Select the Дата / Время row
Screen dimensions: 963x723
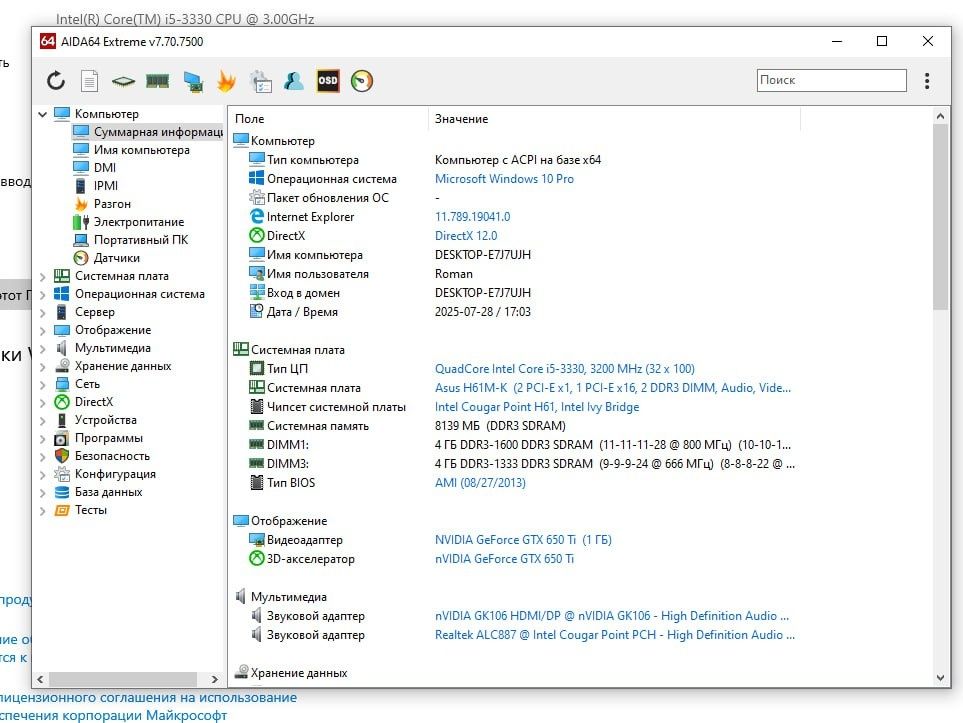516,312
